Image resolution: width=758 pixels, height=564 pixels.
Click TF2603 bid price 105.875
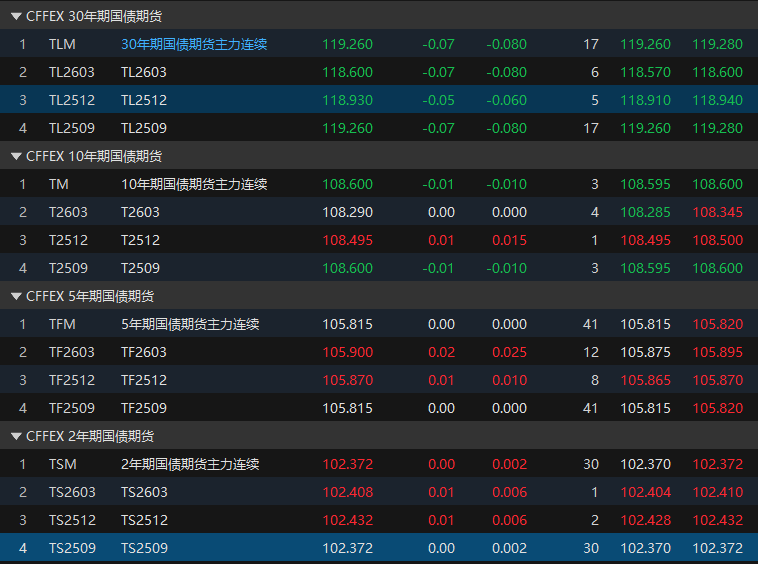coord(645,352)
